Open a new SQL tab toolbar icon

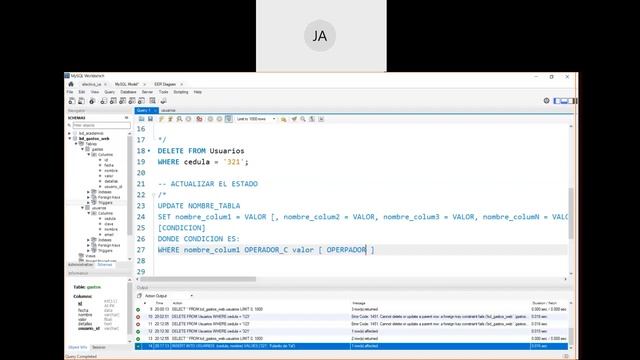72,101
